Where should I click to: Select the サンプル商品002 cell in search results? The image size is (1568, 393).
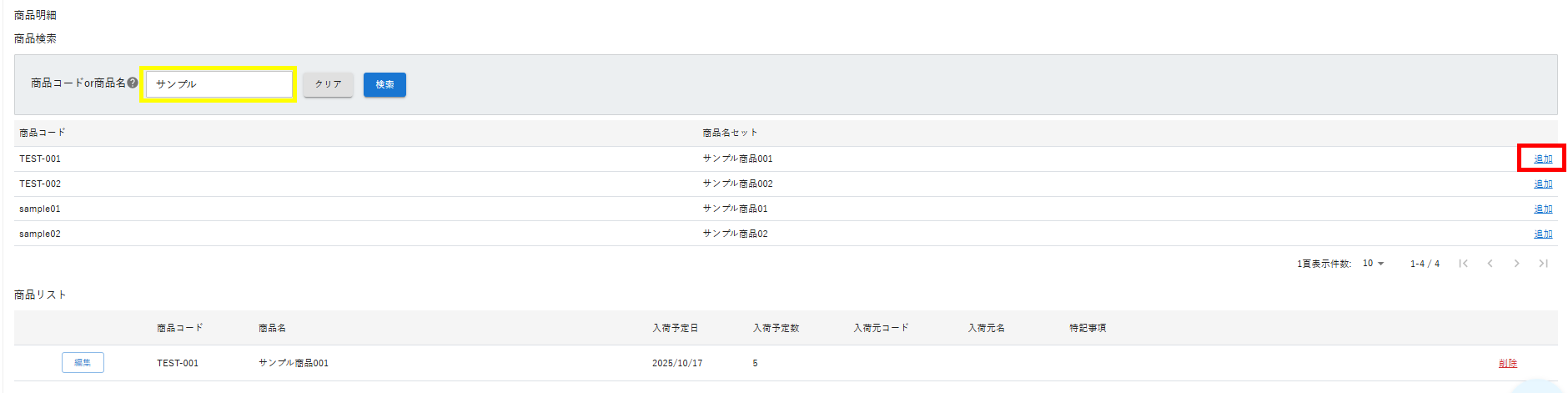click(737, 184)
